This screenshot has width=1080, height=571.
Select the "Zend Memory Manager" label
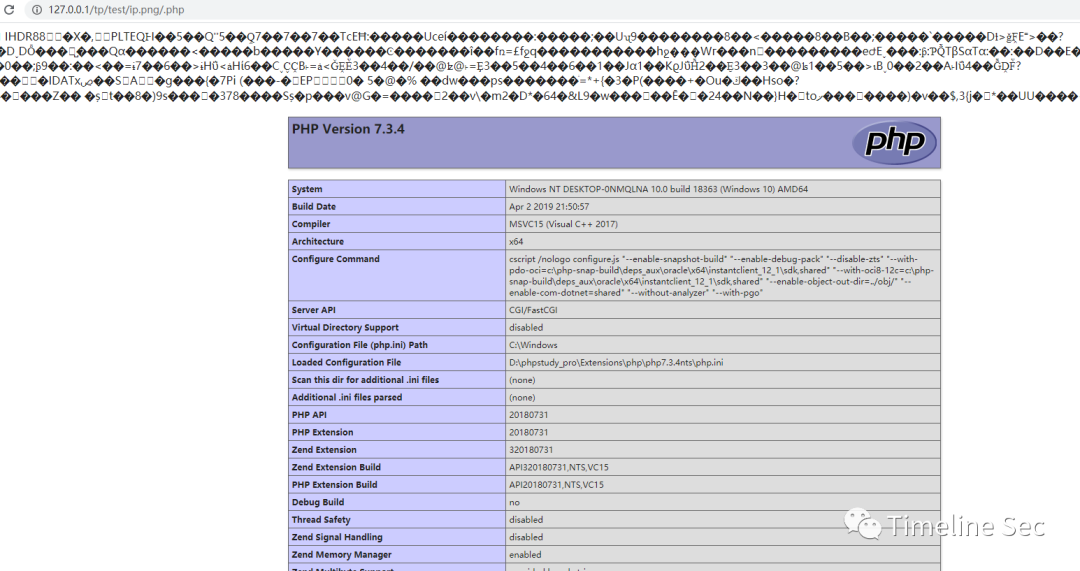point(342,554)
